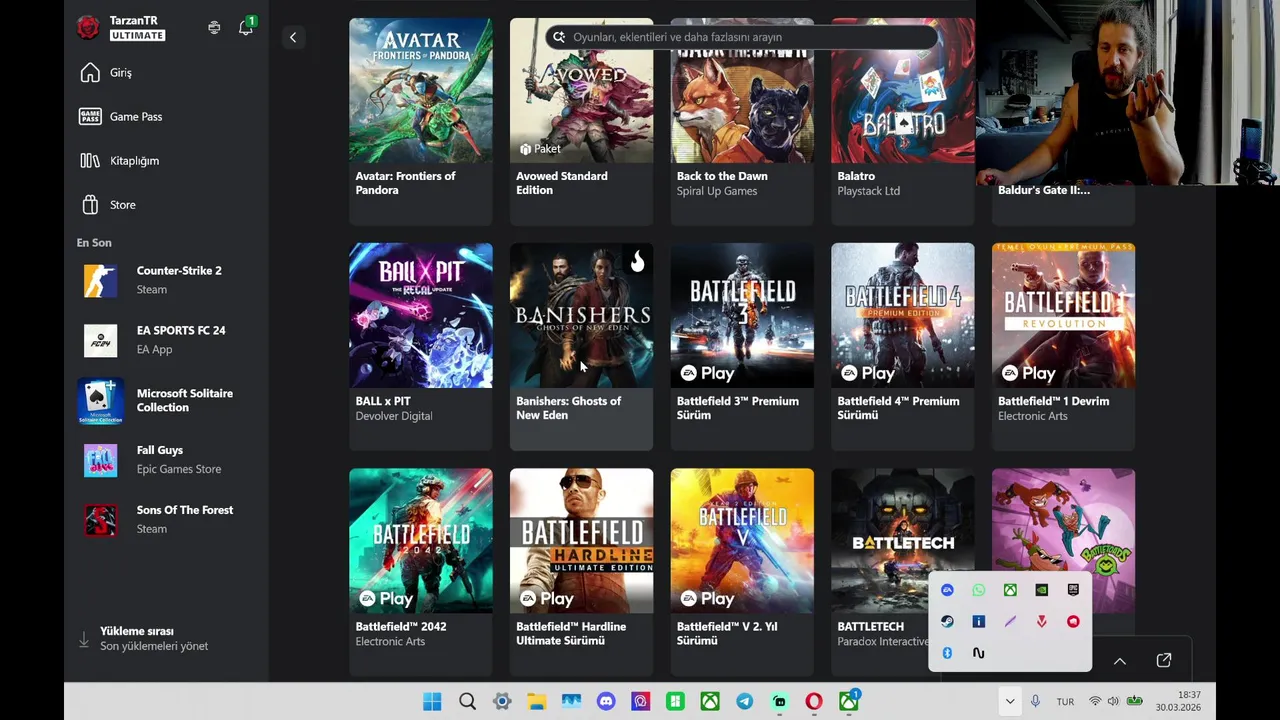Open the Bluetooth tray icon
This screenshot has height=720, width=1280.
947,653
